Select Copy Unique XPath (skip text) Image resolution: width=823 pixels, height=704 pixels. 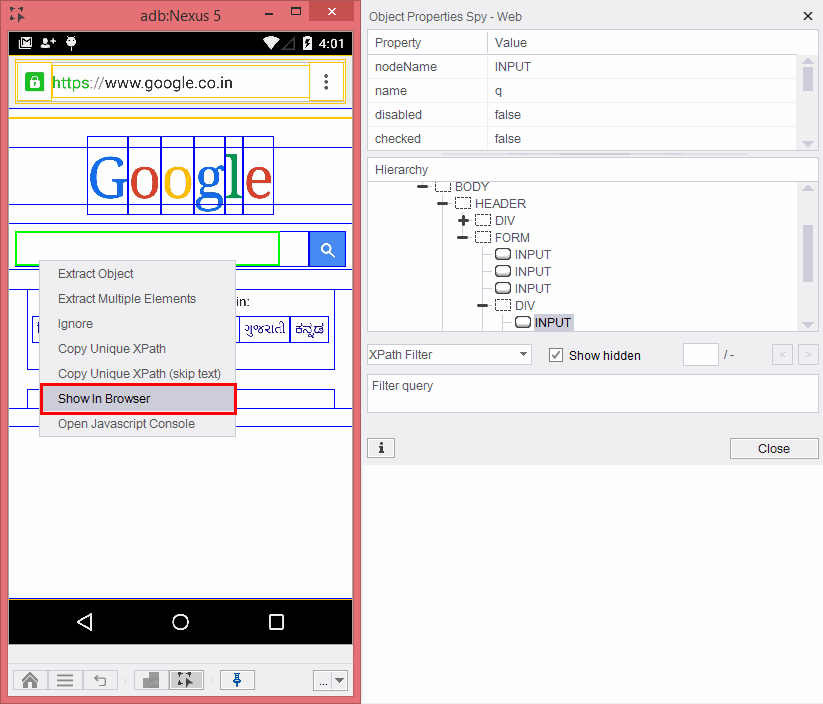[x=139, y=374]
